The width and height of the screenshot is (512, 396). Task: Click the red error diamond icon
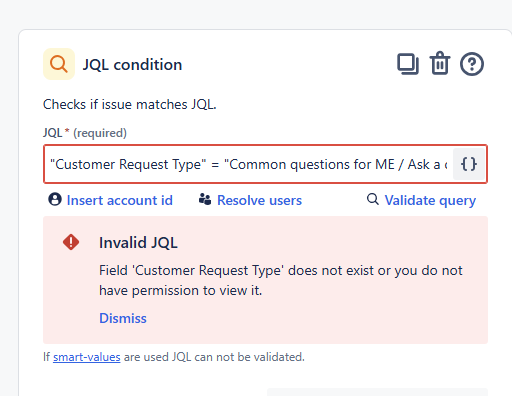tap(71, 242)
